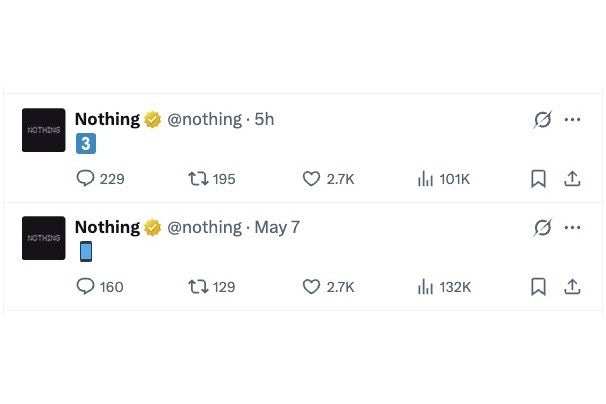Click Nothing avatar on the May 7 tweet
This screenshot has width=606, height=404.
pyautogui.click(x=43, y=238)
